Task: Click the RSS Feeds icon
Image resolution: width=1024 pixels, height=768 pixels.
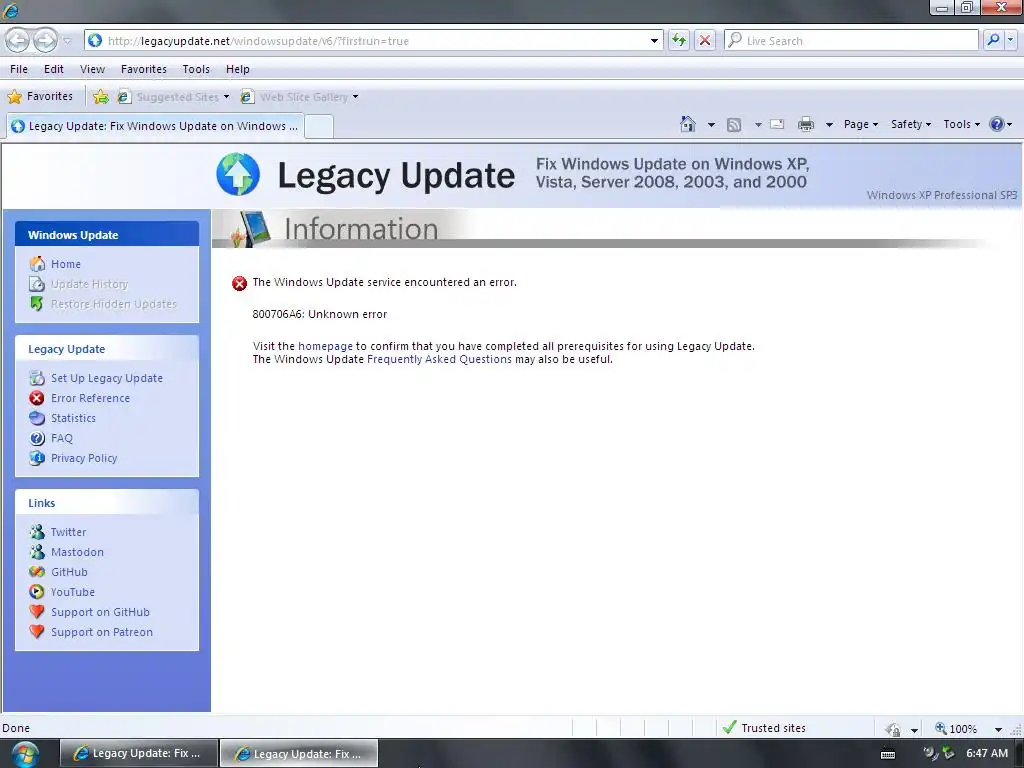Action: [734, 125]
